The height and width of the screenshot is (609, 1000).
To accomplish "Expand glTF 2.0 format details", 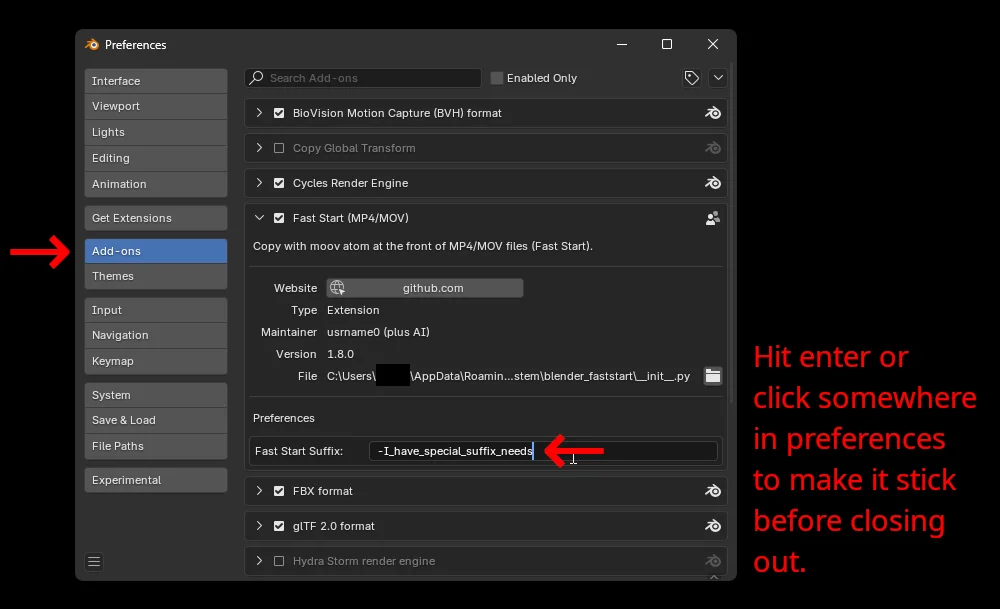I will (x=259, y=526).
